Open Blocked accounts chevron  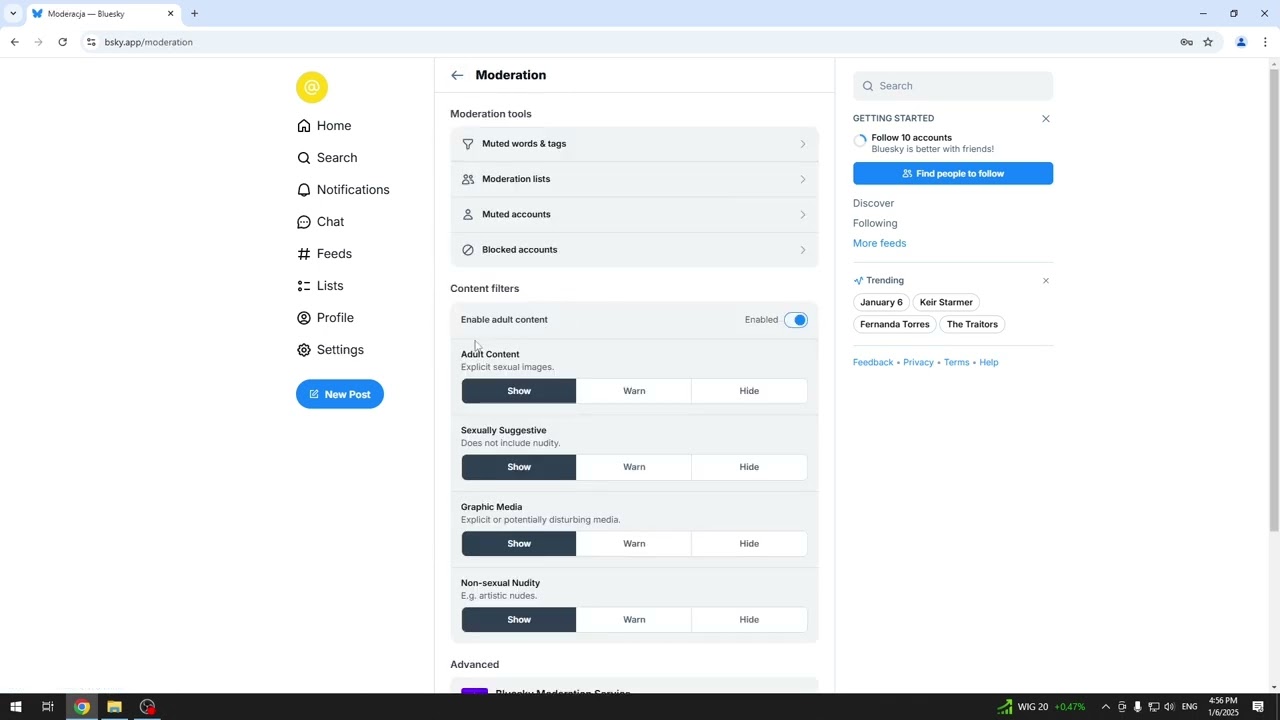tap(802, 250)
